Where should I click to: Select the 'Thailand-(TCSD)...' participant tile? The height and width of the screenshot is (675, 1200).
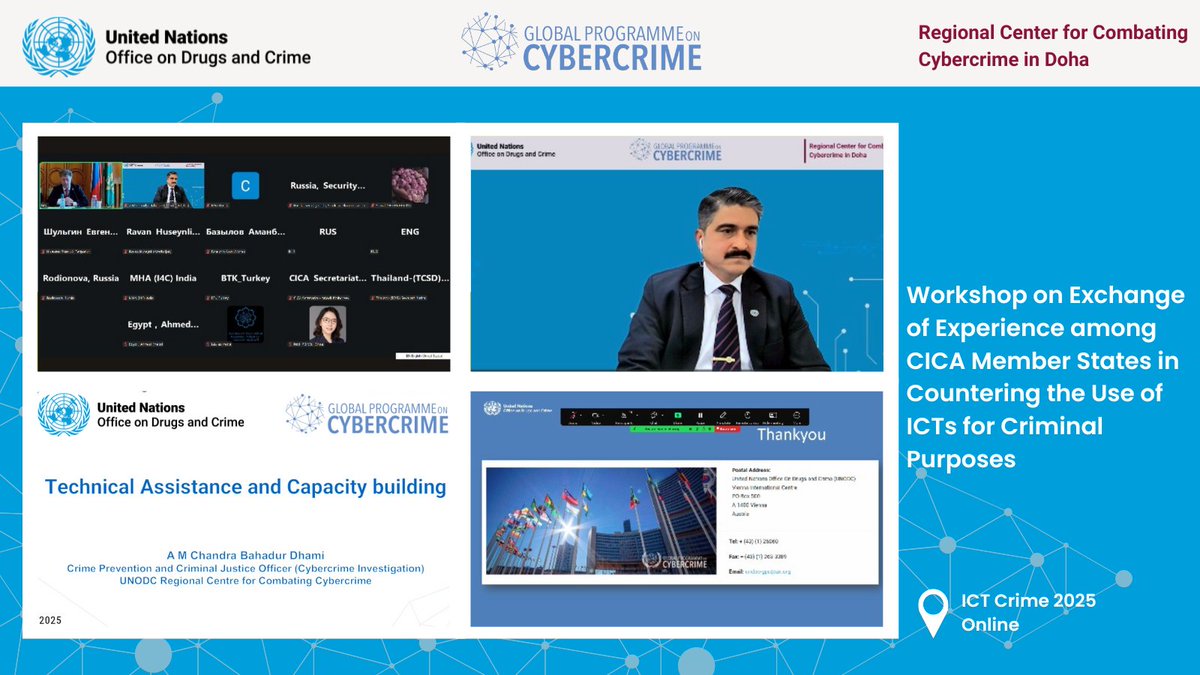(x=410, y=280)
